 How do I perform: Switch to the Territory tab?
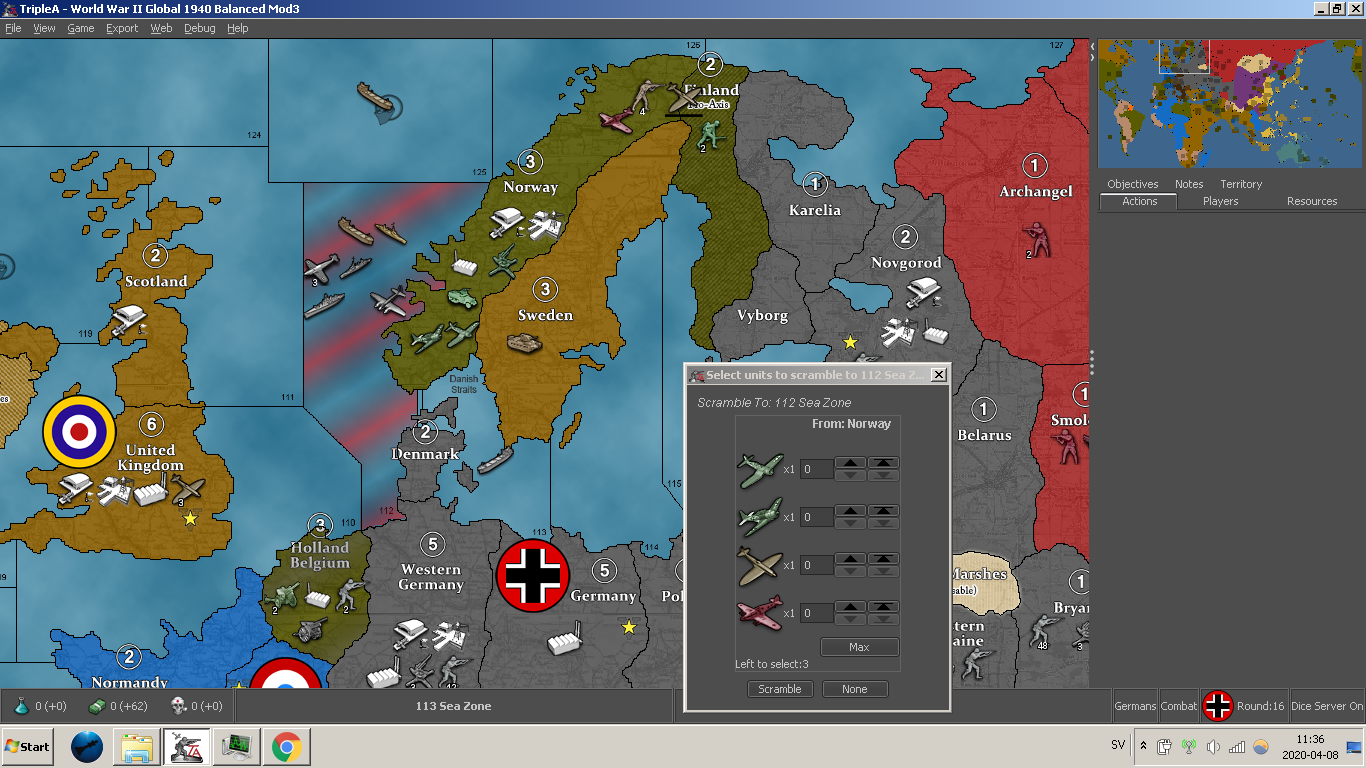(1241, 184)
